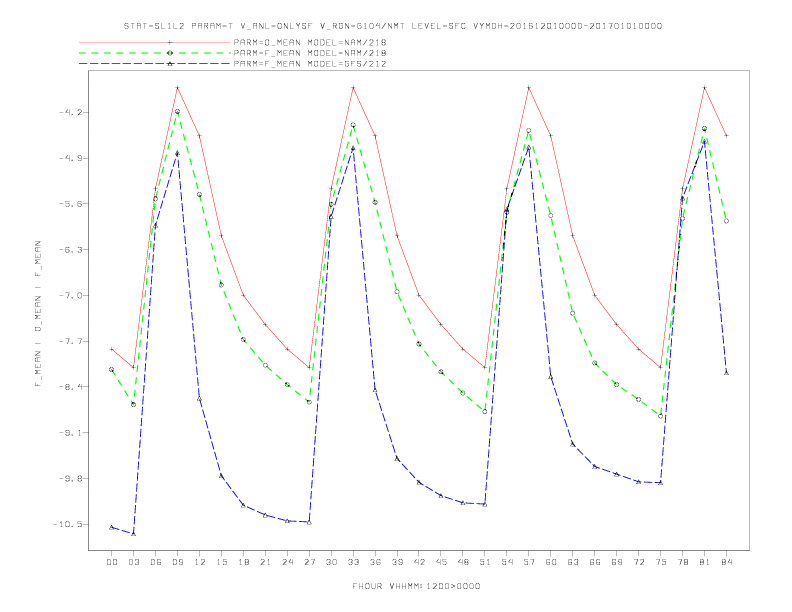The height and width of the screenshot is (612, 792).
Task: Click the chart title starting STAT=SL1L2
Action: [x=392, y=26]
